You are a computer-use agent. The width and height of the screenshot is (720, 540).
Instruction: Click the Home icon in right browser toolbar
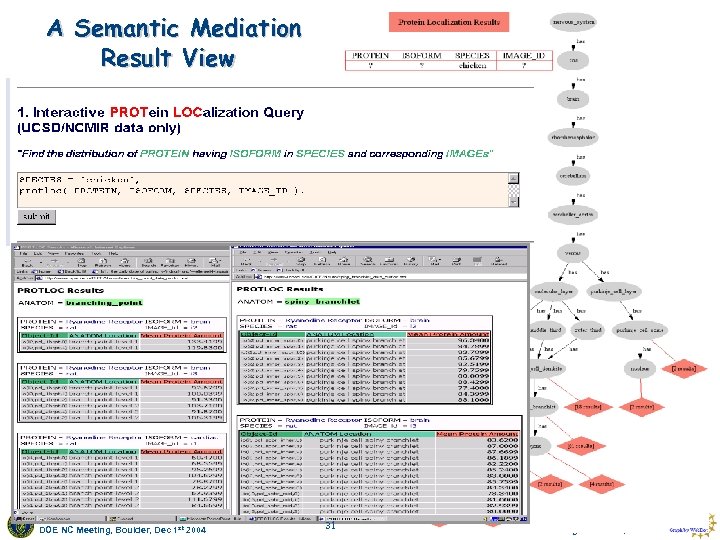(x=344, y=261)
